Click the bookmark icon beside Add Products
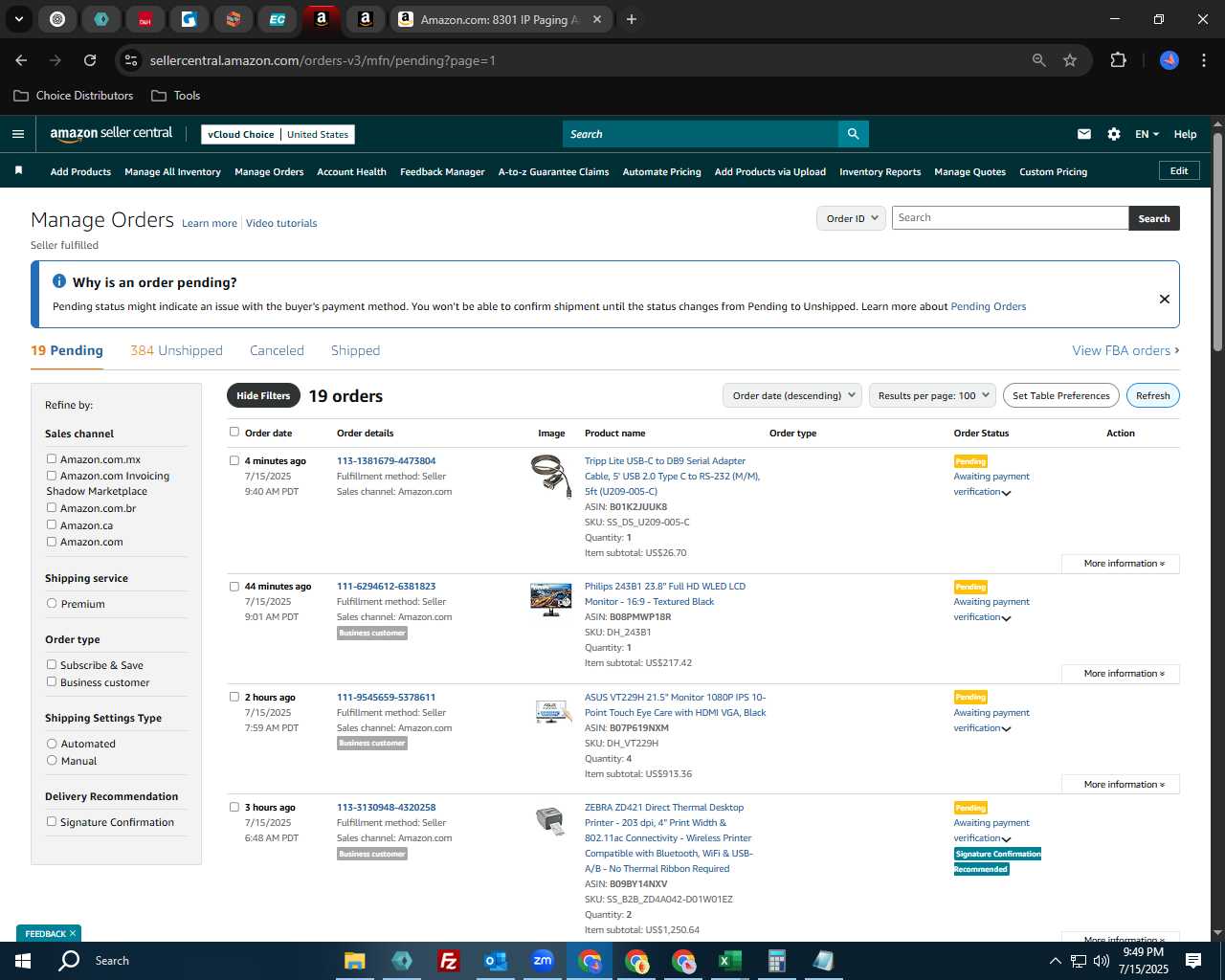Screen dimensions: 1225x980 coord(18,170)
